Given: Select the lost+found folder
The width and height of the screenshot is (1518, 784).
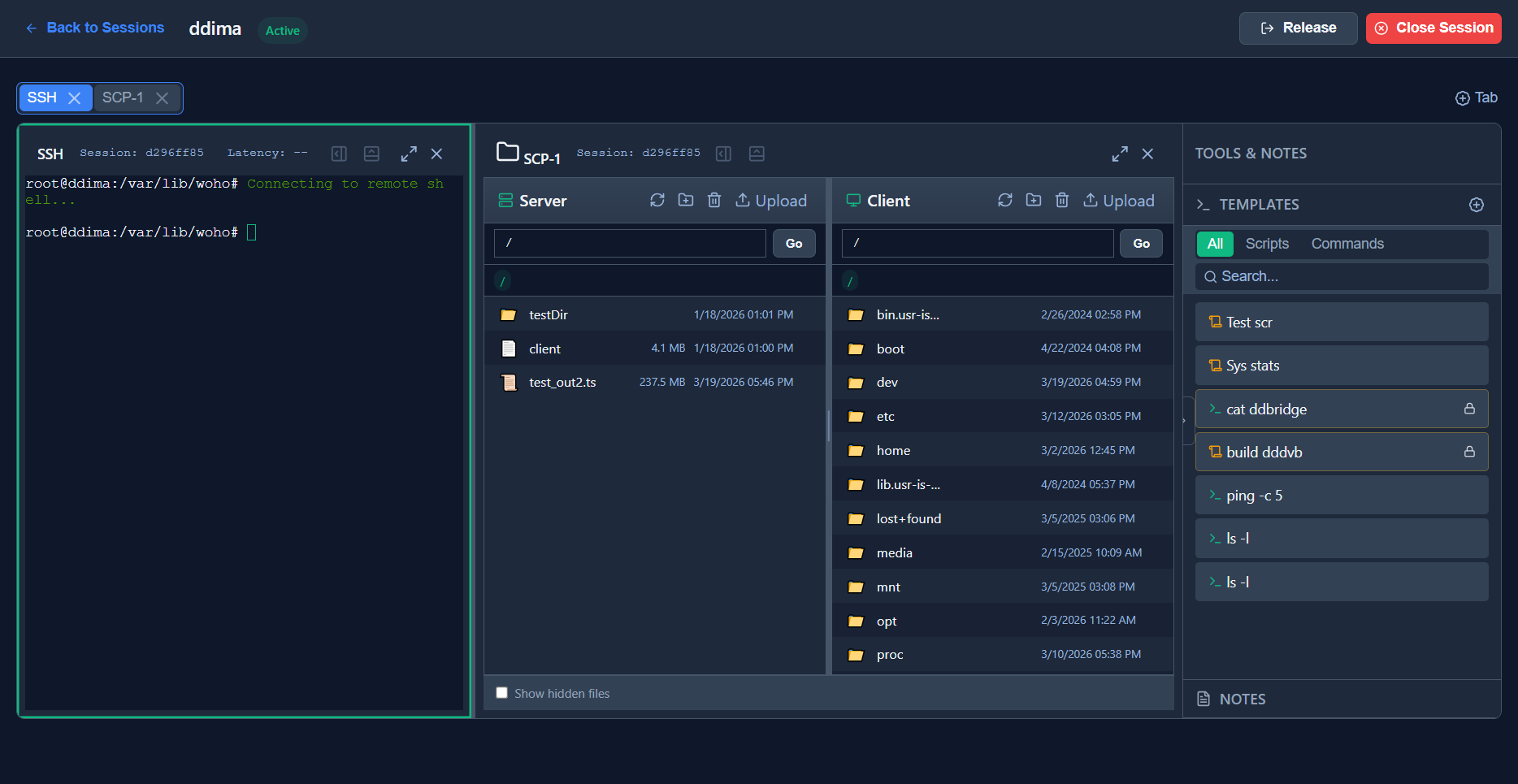Looking at the screenshot, I should pos(1003,518).
